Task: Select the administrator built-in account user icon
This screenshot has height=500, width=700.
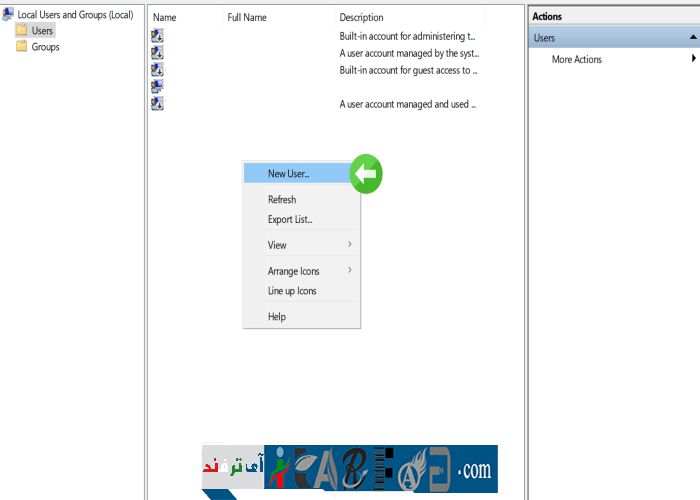Action: click(x=157, y=36)
